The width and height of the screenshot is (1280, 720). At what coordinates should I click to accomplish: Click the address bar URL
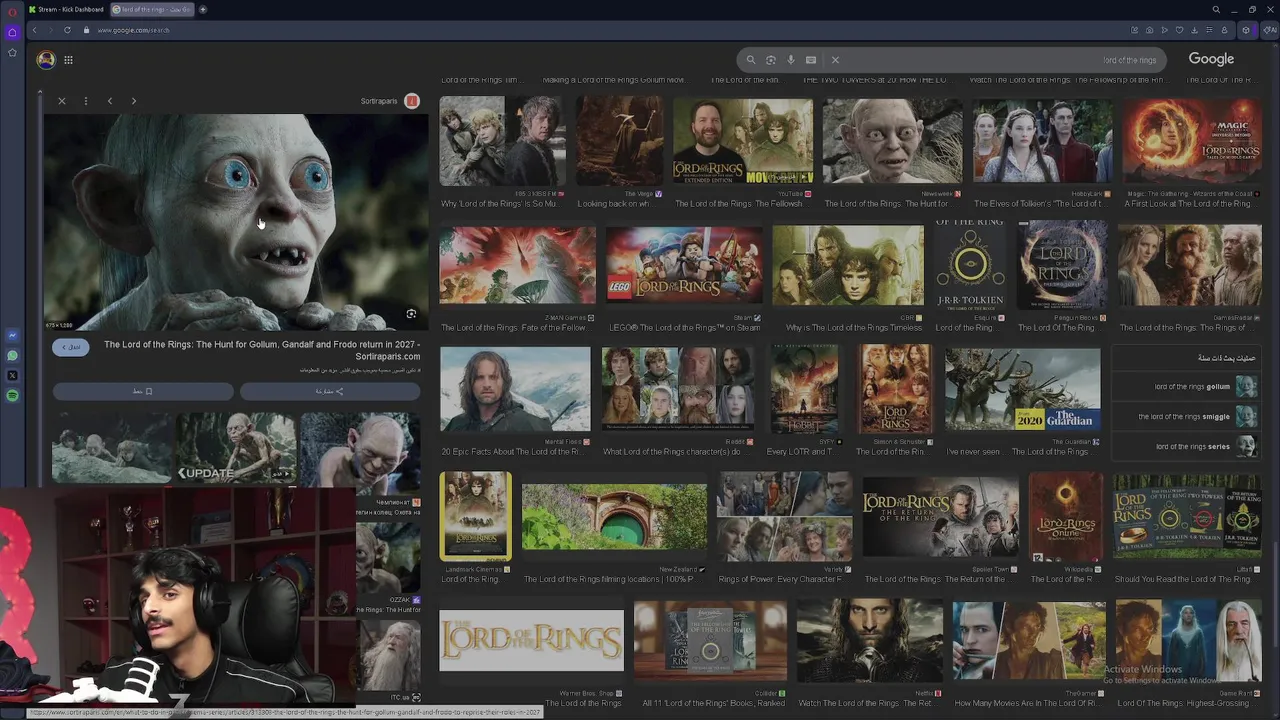tap(133, 30)
